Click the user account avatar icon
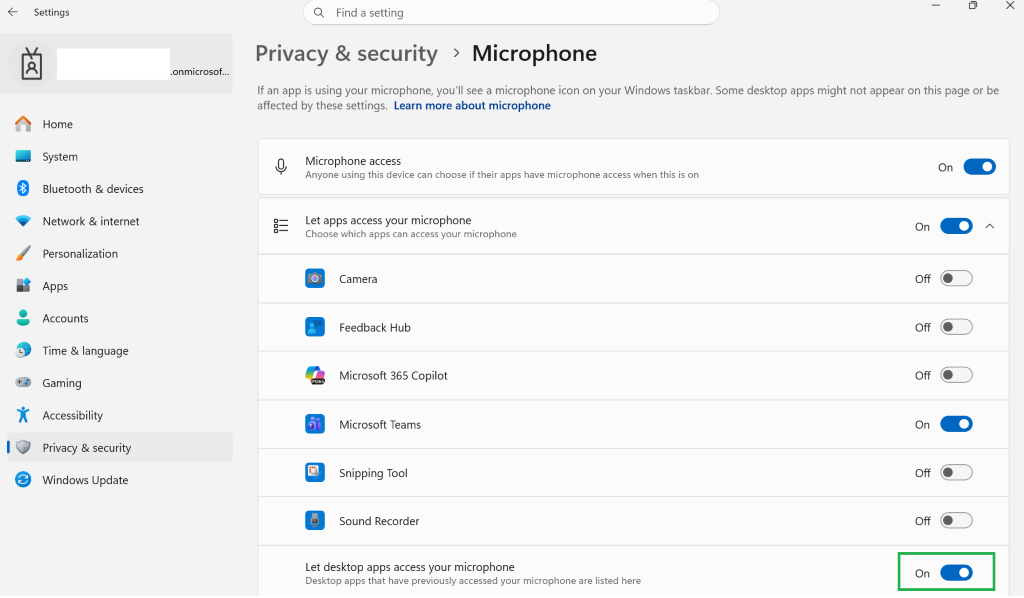Viewport: 1024px width, 598px height. (x=31, y=63)
